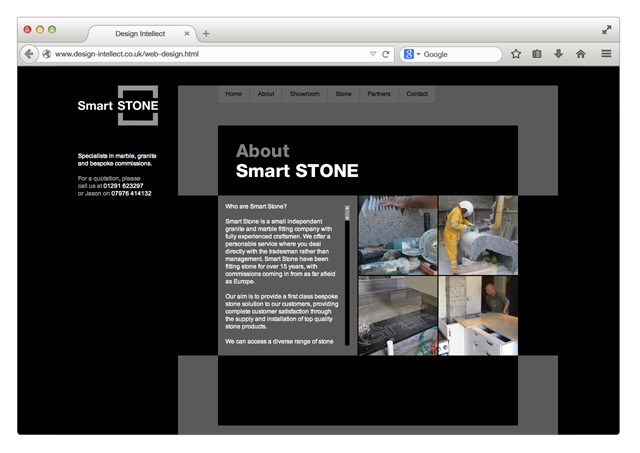Click the Home navigation link
The width and height of the screenshot is (640, 453).
pyautogui.click(x=234, y=94)
